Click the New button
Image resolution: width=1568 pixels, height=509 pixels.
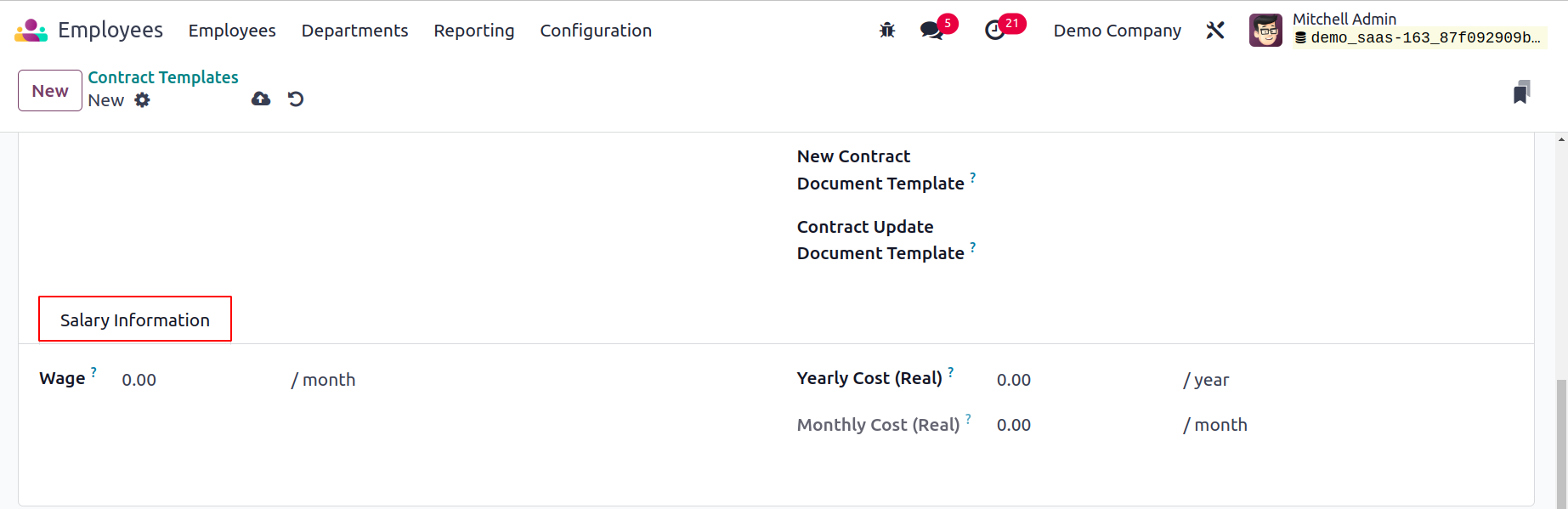click(x=50, y=91)
